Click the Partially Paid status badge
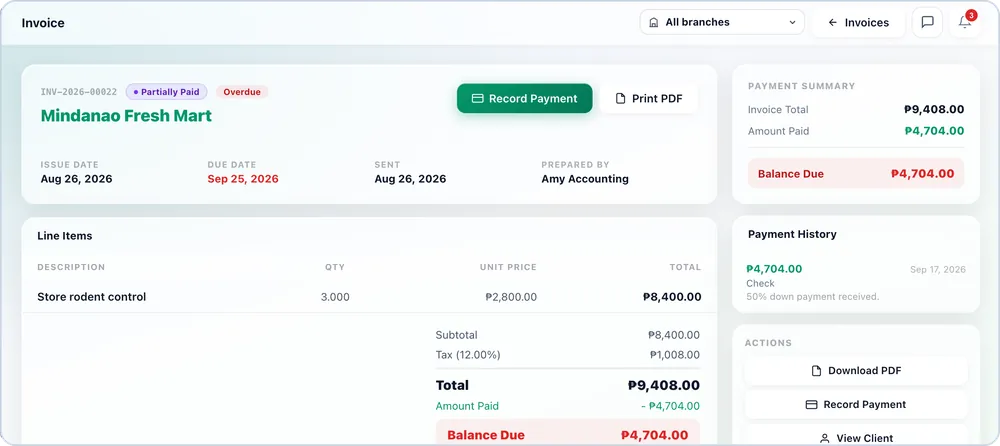This screenshot has height=446, width=1000. (x=166, y=92)
